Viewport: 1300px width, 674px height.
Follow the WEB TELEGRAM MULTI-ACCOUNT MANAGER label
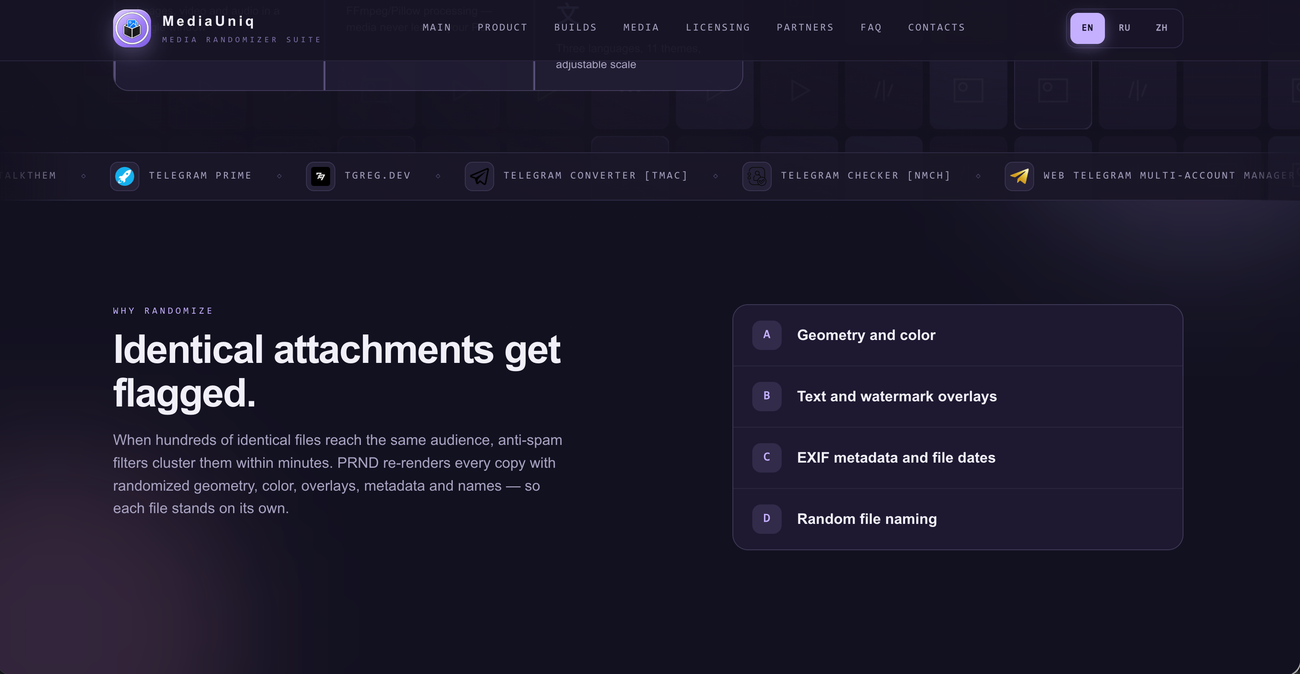pyautogui.click(x=1169, y=176)
